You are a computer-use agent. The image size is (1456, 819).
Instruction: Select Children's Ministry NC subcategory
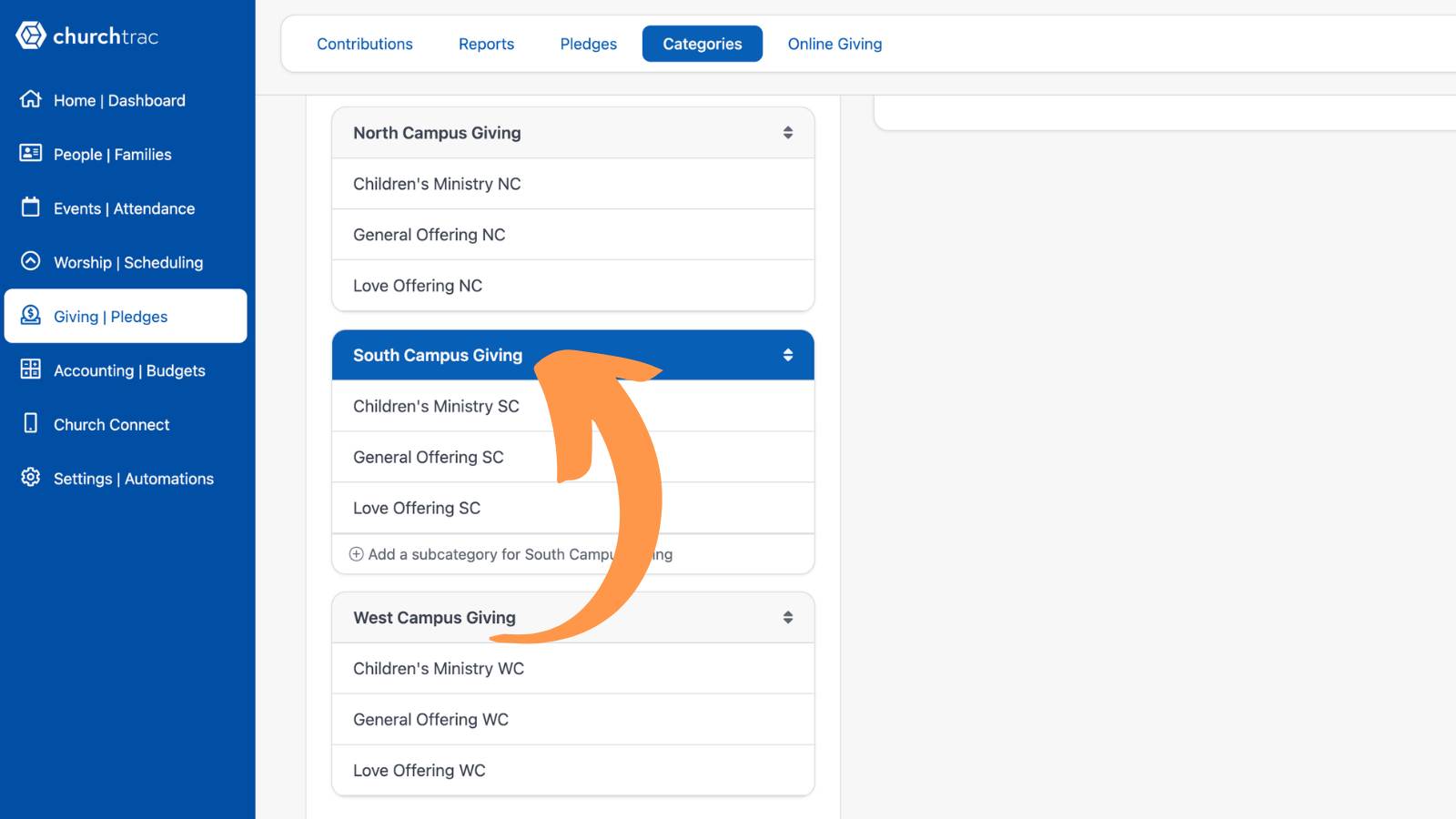(x=573, y=184)
